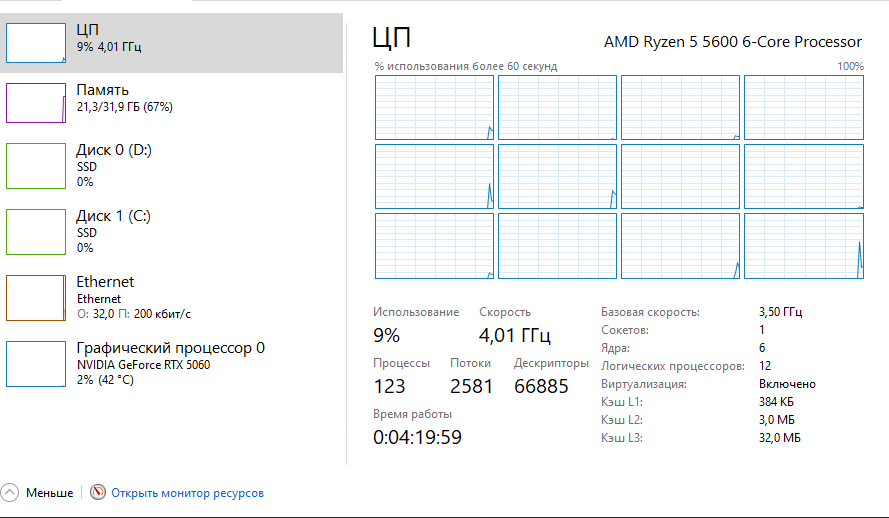
Task: Click the resource monitor gauge icon
Action: click(97, 493)
